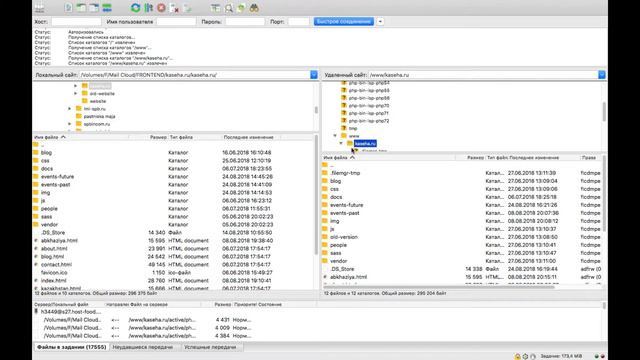Sort remote list by Права column header
This screenshot has width=640, height=360.
(590, 158)
